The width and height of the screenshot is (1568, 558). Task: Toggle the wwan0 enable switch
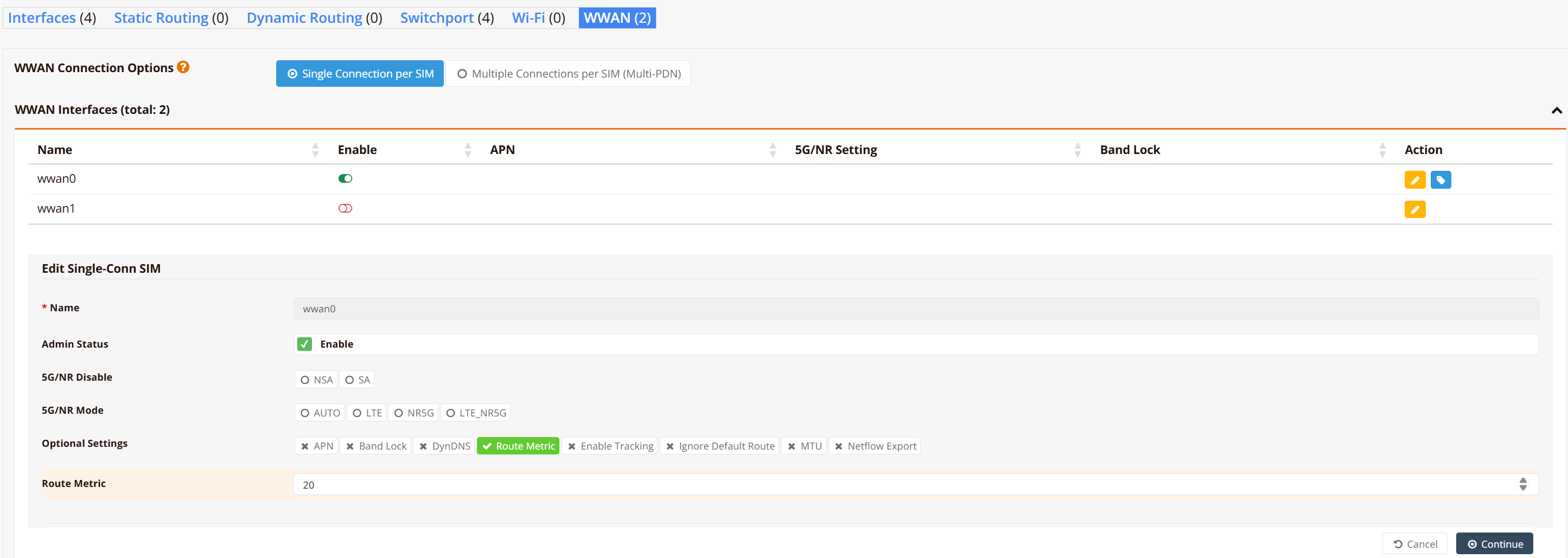(345, 179)
